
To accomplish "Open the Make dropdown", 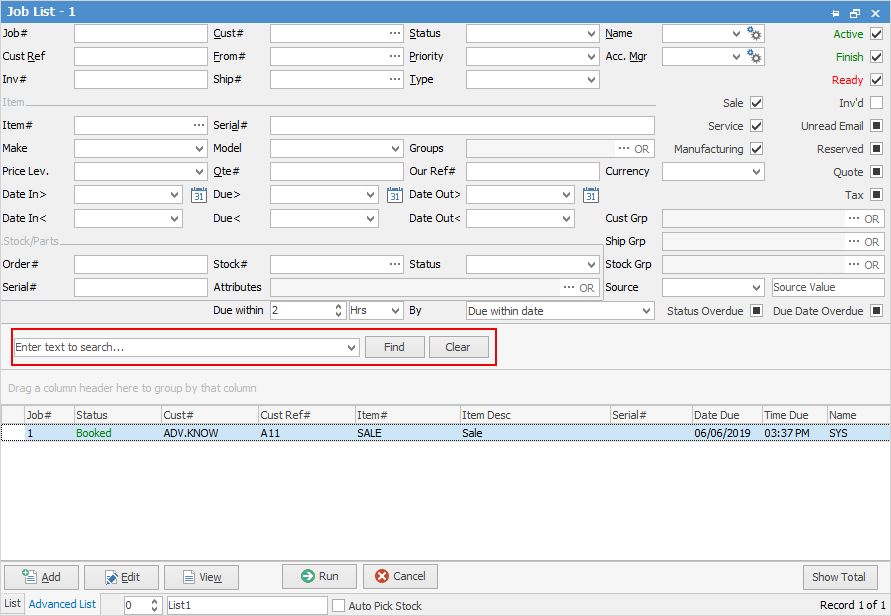I will 199,148.
